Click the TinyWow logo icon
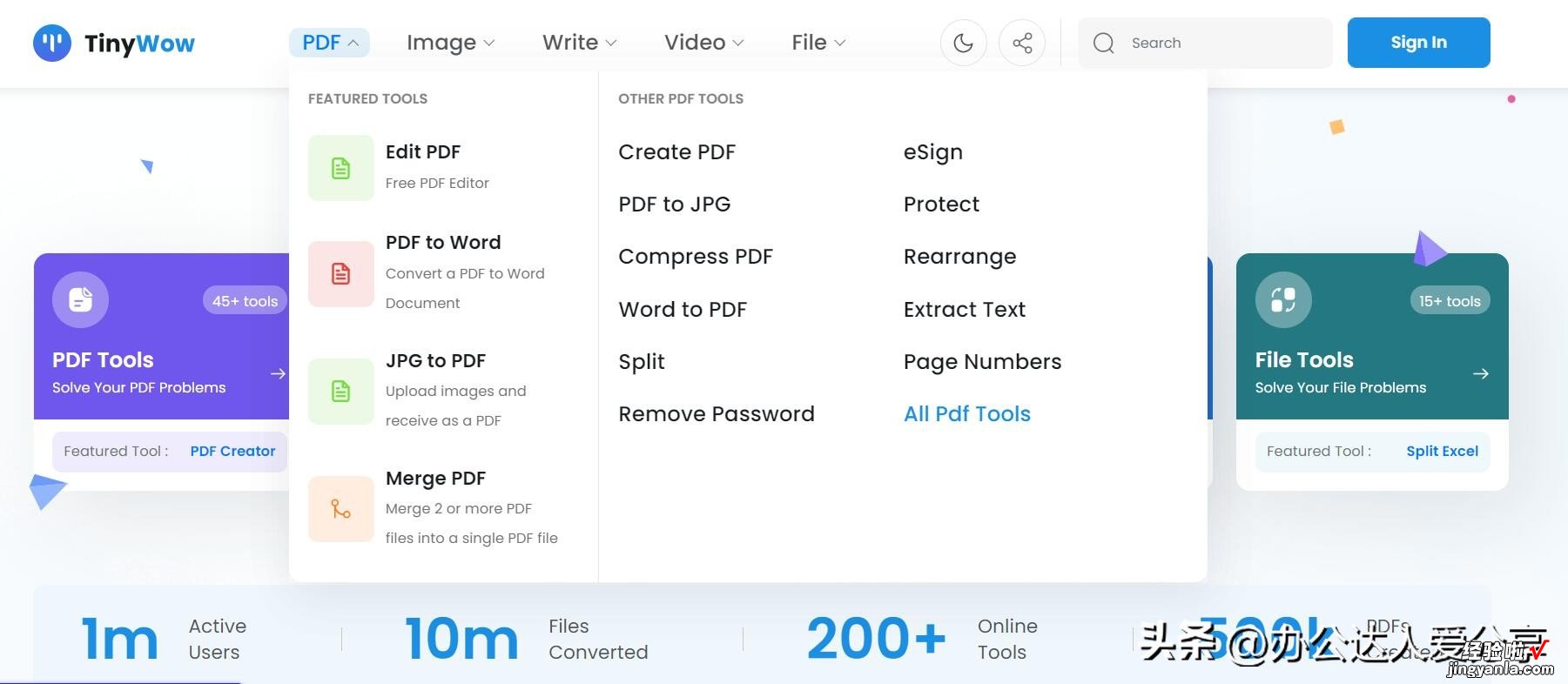Viewport: 1568px width, 684px height. click(52, 43)
